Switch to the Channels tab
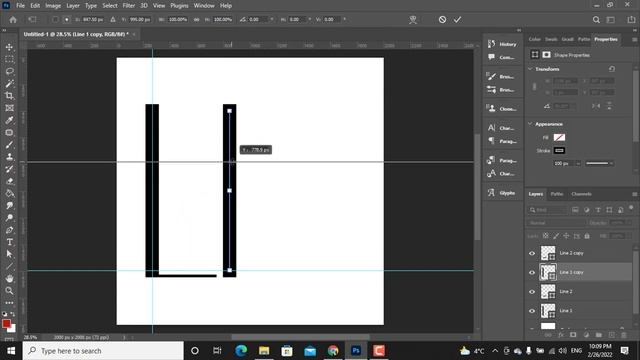640x360 pixels. [581, 194]
